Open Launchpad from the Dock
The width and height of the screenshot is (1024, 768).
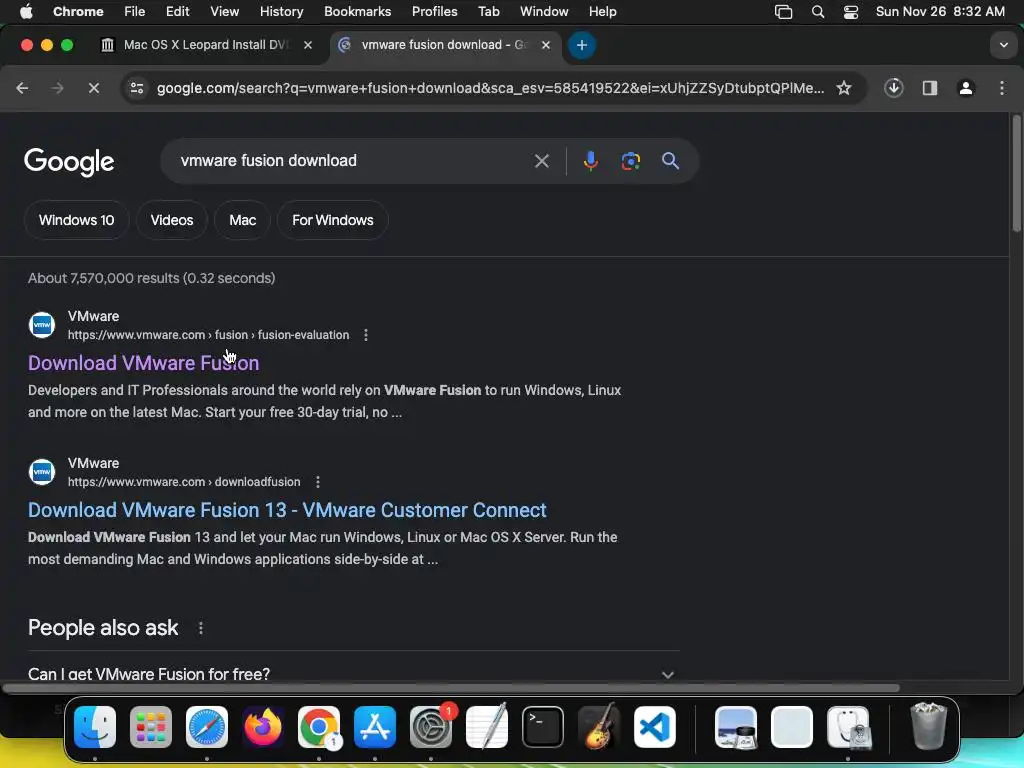coord(151,727)
